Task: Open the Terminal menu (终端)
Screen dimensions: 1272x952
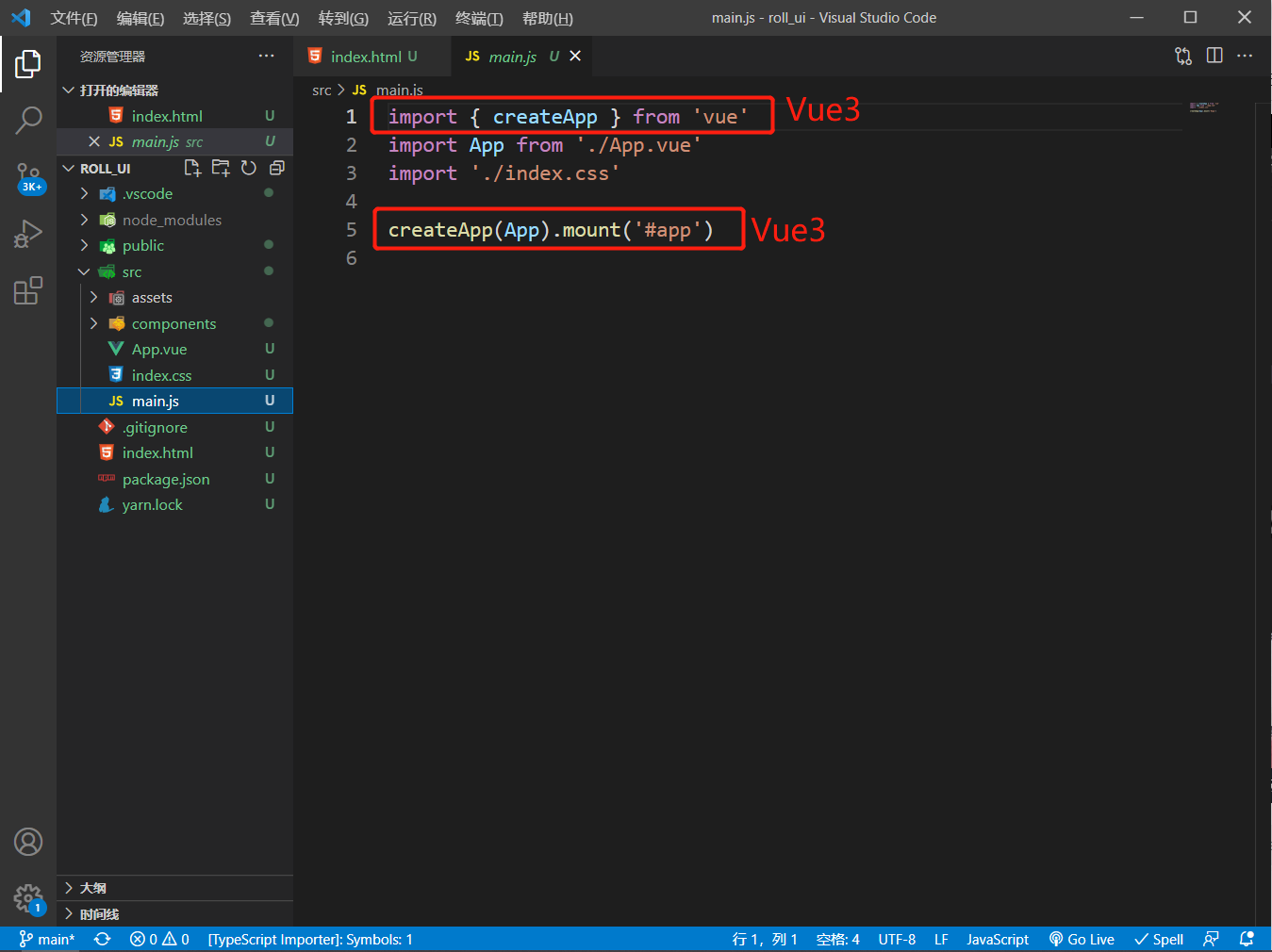Action: point(479,18)
